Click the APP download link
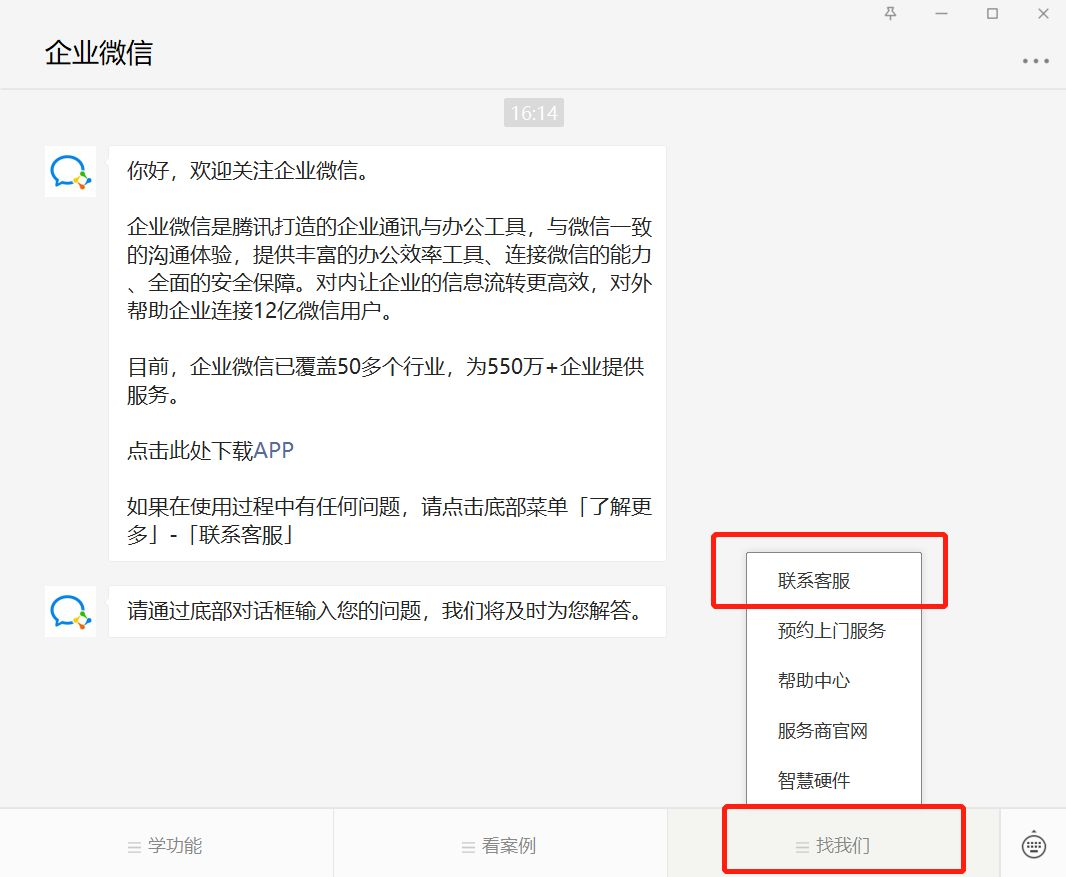 click(274, 450)
